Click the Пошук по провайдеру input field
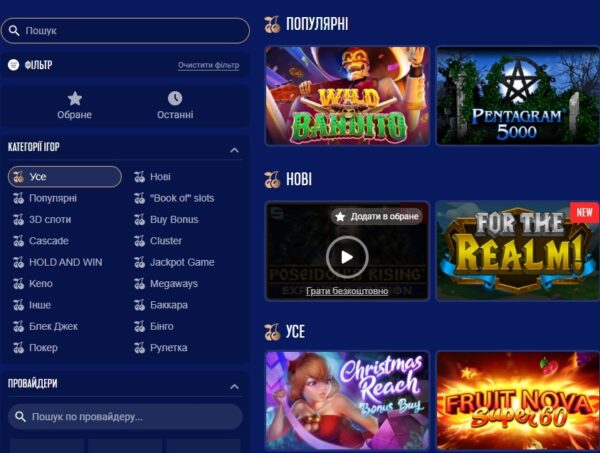The image size is (600, 453). [x=125, y=417]
